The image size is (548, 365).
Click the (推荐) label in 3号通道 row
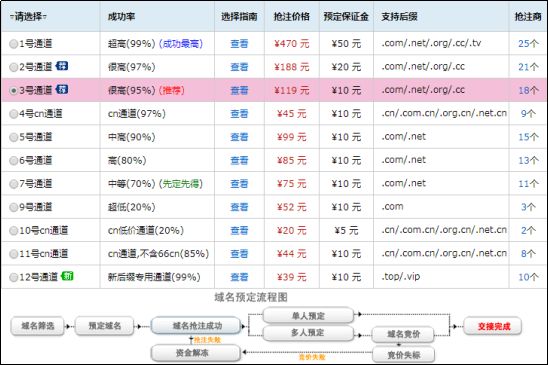(x=171, y=90)
